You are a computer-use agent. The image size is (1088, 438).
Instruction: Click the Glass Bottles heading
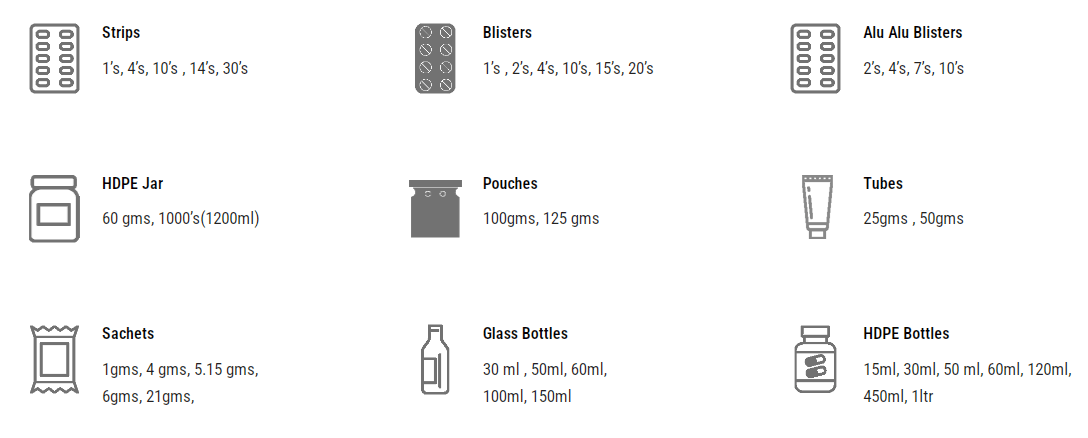coord(525,334)
